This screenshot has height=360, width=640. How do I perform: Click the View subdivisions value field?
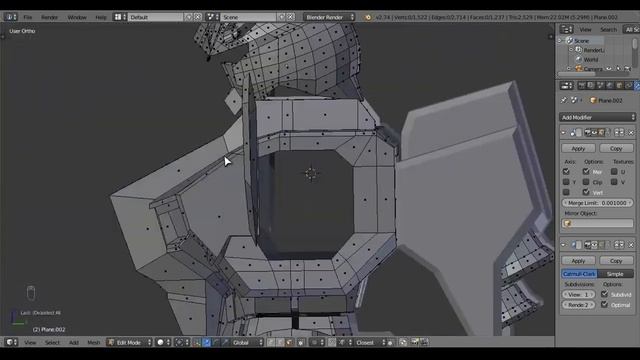pyautogui.click(x=578, y=294)
